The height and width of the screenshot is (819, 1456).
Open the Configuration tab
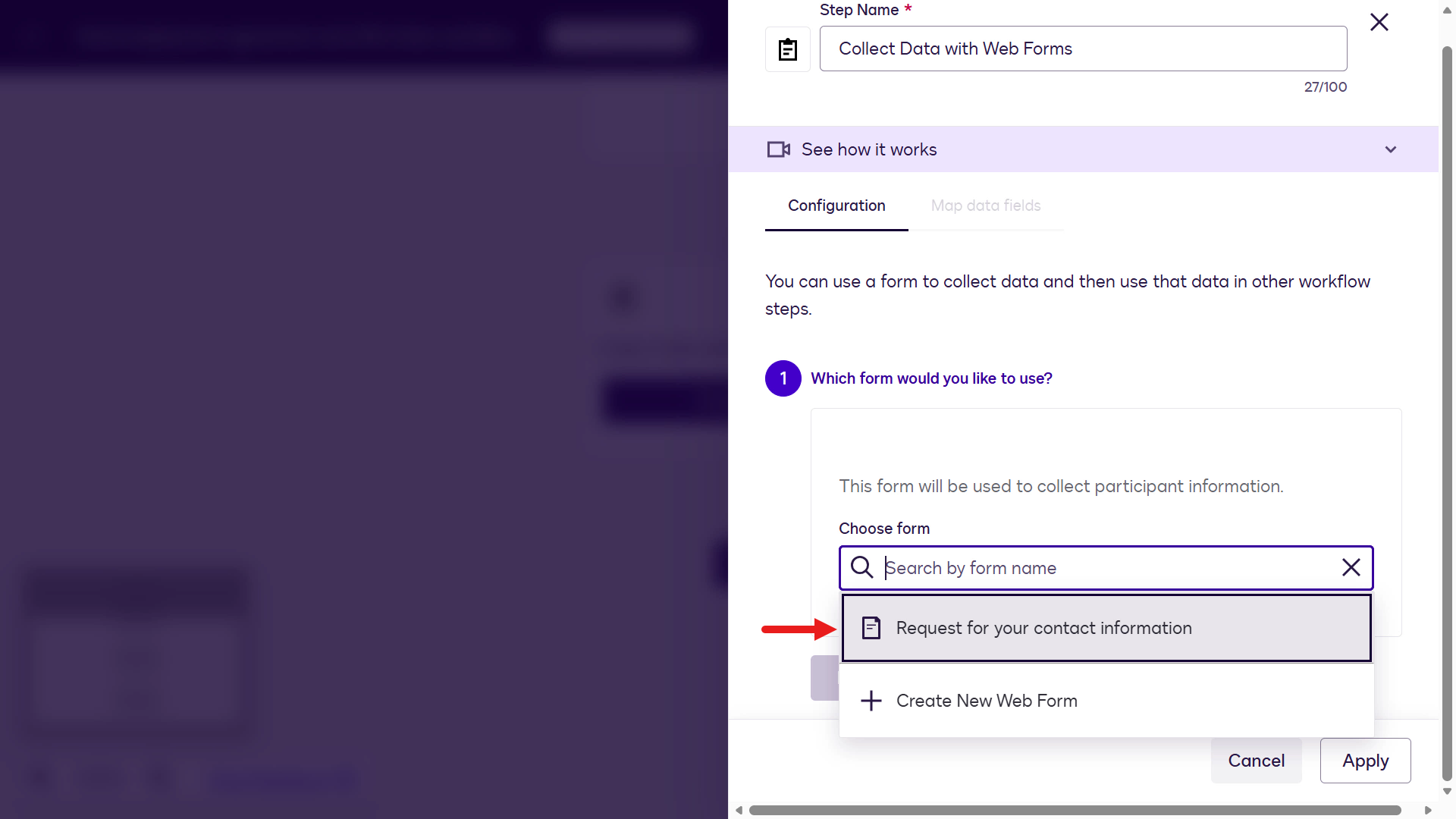pos(836,206)
